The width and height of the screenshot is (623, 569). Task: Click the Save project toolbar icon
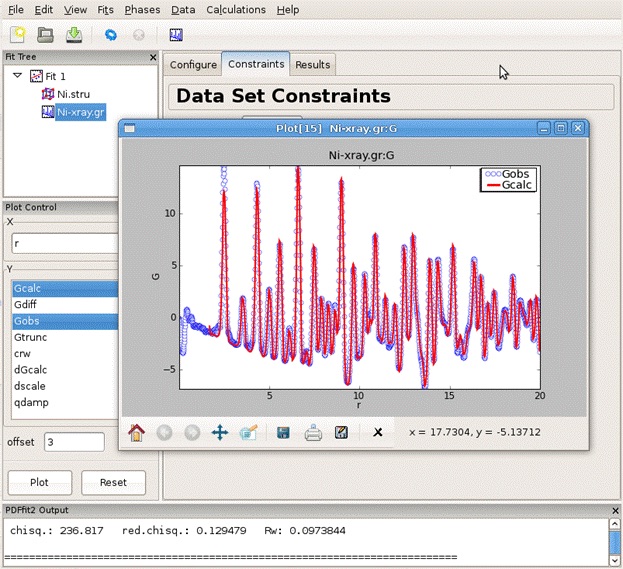(74, 35)
